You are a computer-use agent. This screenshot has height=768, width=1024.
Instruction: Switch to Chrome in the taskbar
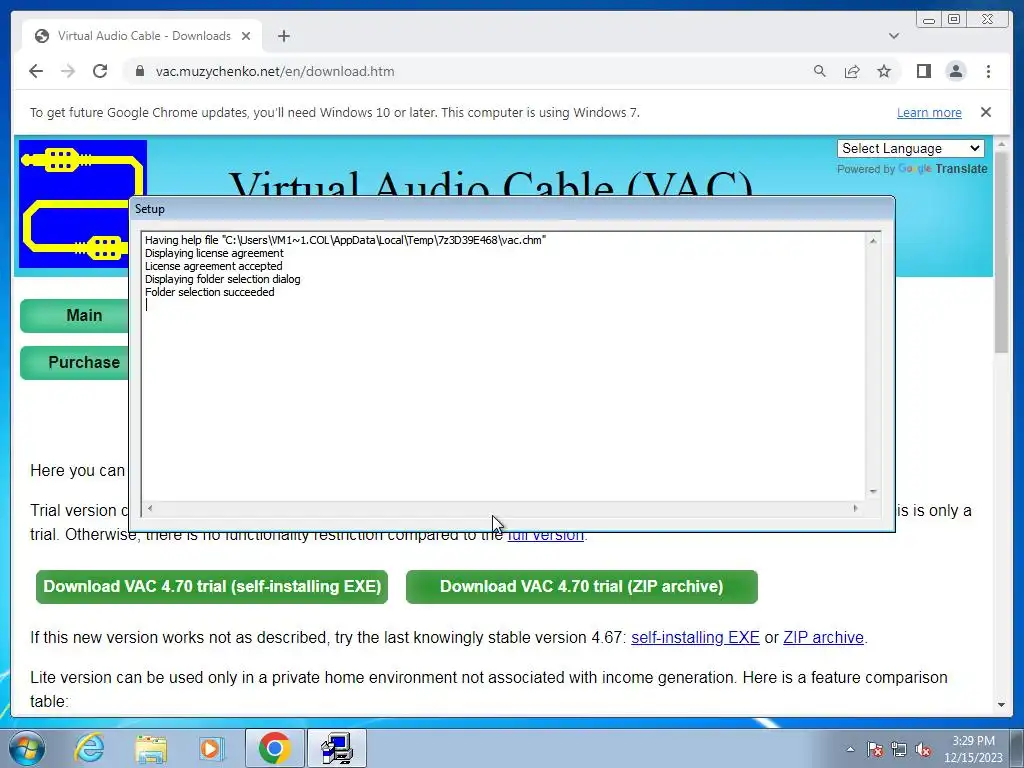coord(274,748)
